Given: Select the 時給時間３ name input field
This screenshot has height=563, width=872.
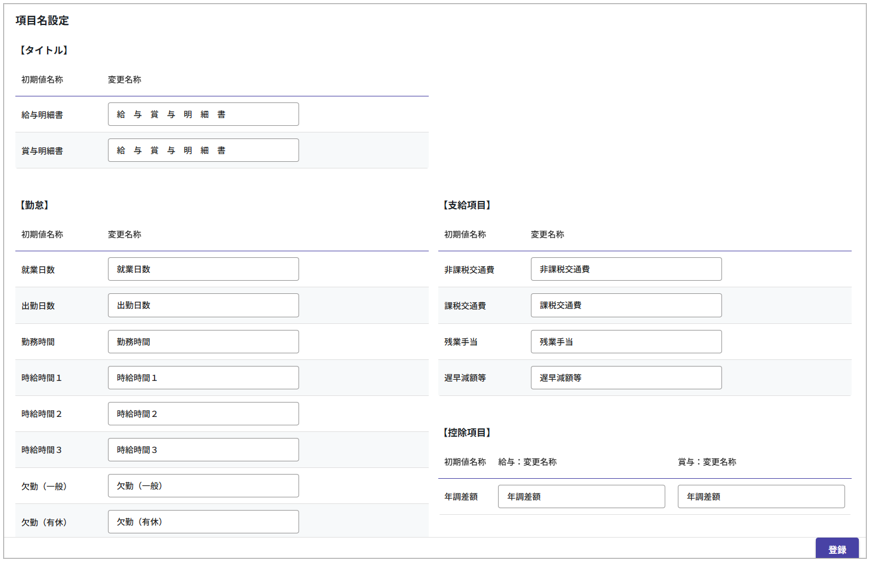Looking at the screenshot, I should coord(203,450).
